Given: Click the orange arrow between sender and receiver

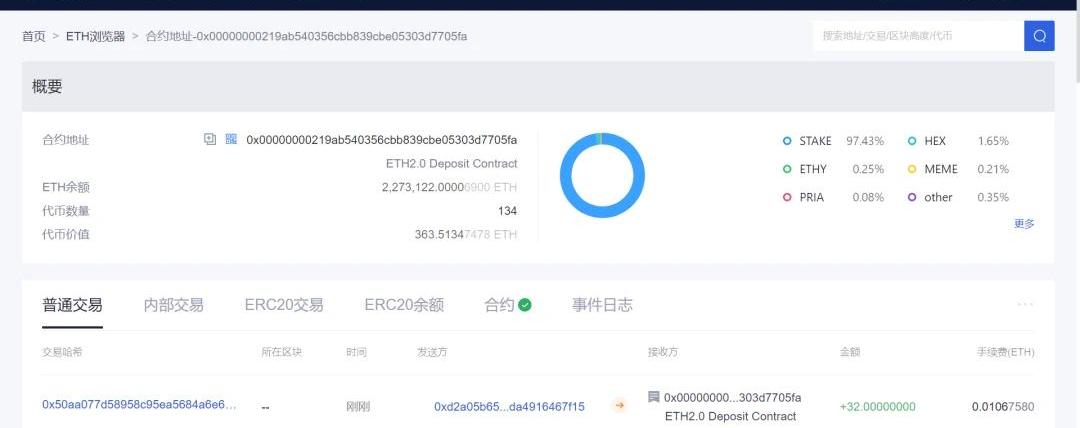Looking at the screenshot, I should (619, 406).
